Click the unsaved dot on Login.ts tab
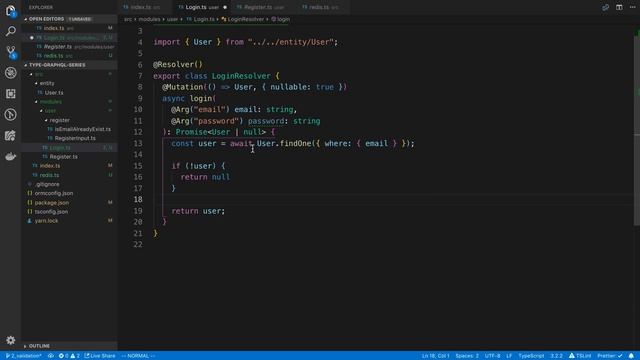The height and width of the screenshot is (360, 640). 225,7
